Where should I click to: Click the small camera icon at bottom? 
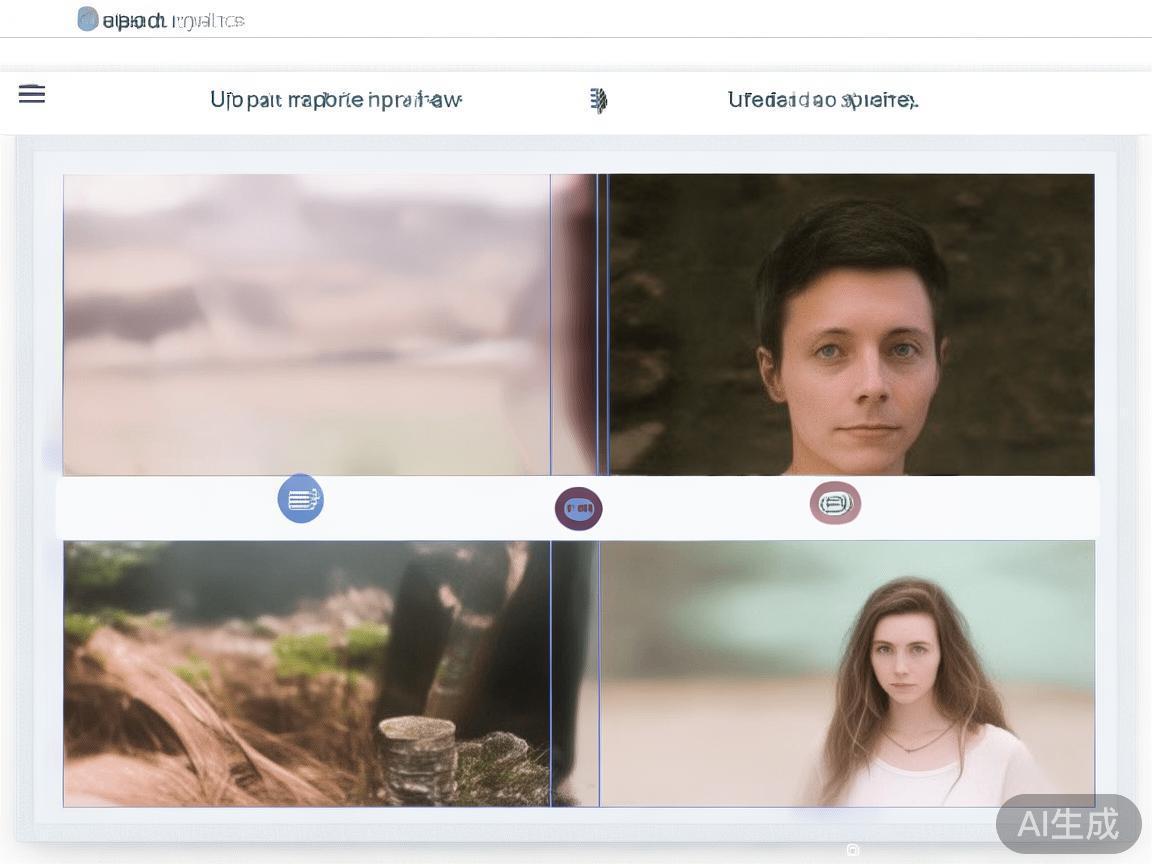tap(853, 850)
